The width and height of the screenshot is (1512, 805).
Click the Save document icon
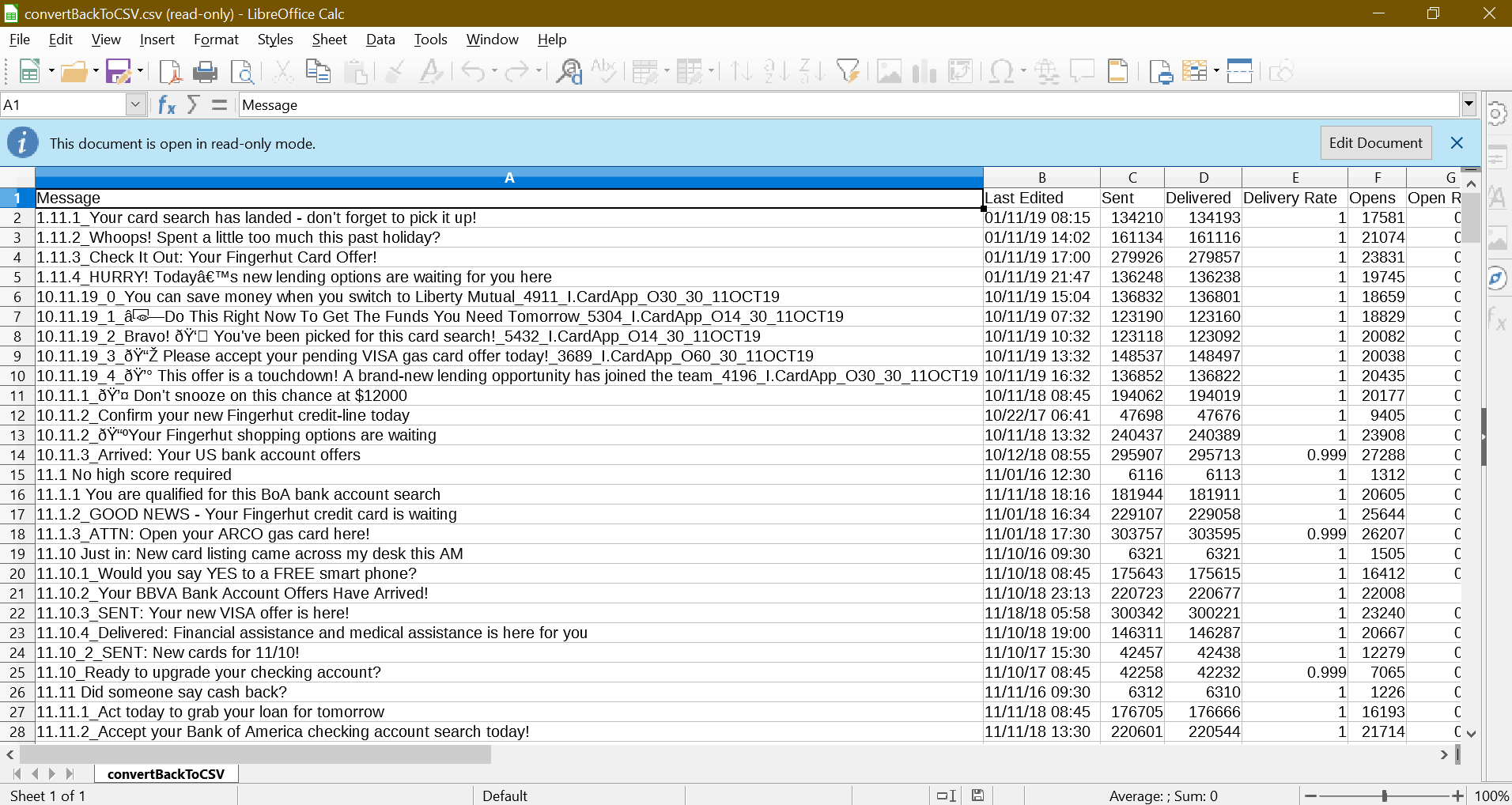click(118, 72)
